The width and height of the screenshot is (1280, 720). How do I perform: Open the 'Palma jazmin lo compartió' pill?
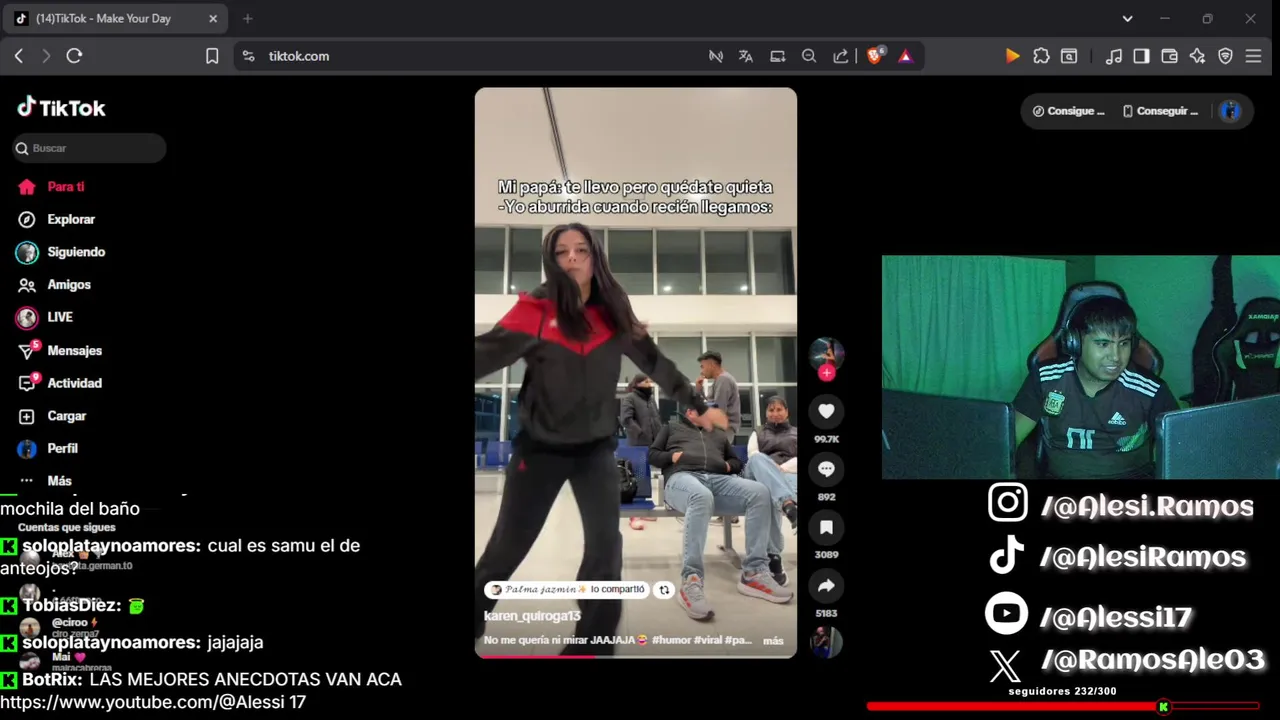(x=567, y=590)
